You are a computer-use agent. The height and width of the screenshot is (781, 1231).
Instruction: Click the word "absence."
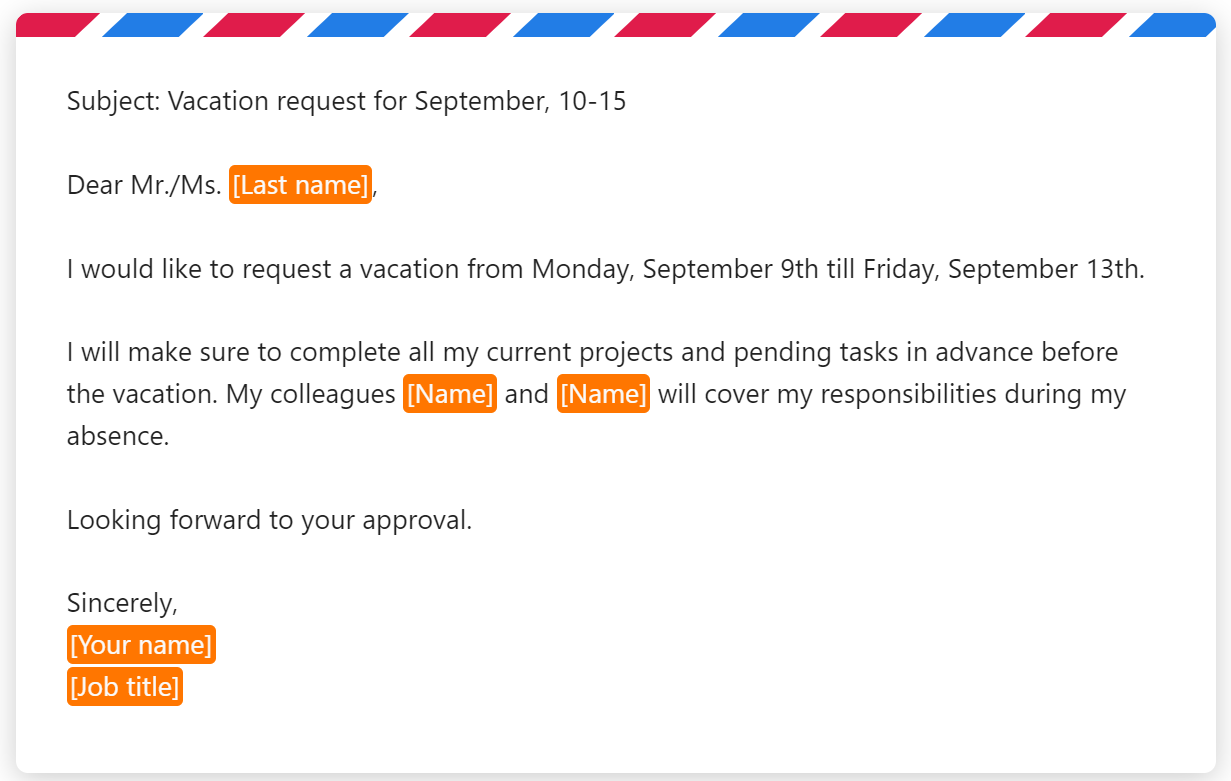[118, 436]
